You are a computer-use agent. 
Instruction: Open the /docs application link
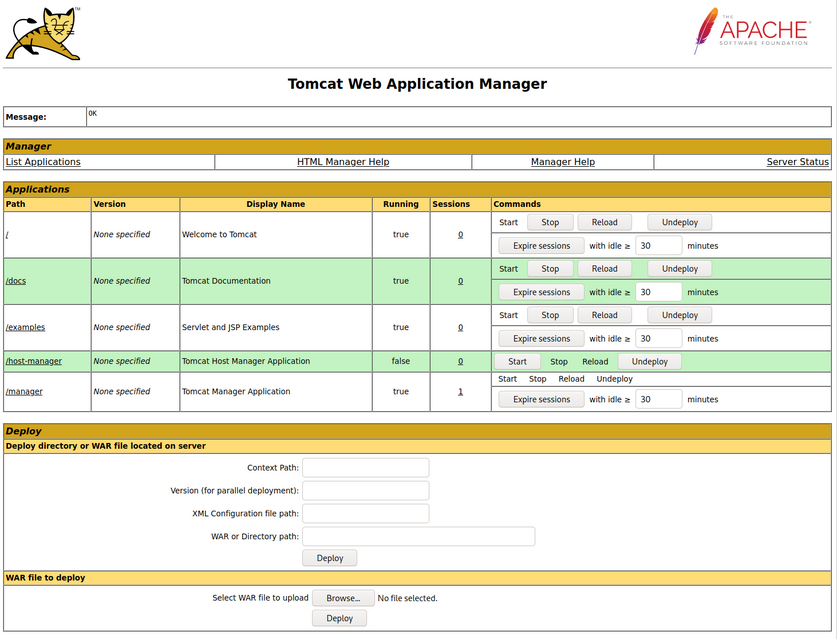(x=15, y=280)
